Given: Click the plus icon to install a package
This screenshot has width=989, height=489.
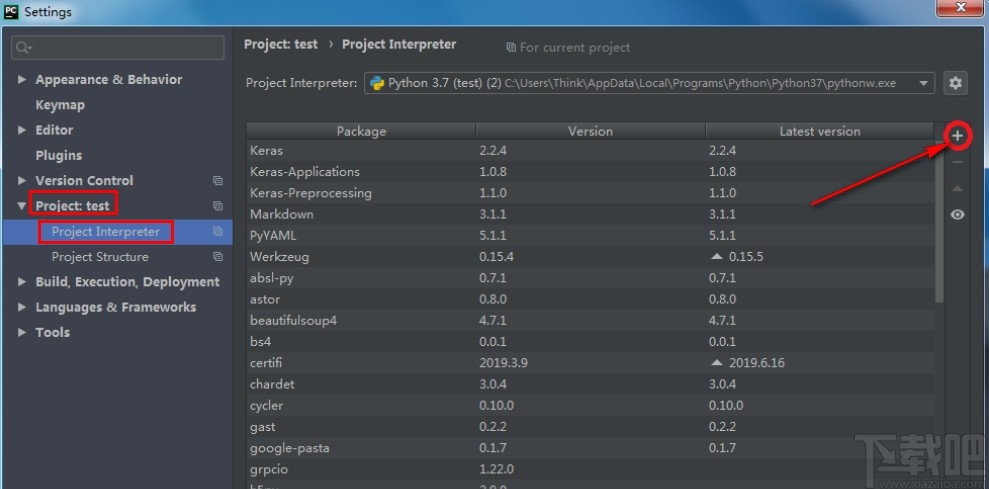Looking at the screenshot, I should click(x=957, y=135).
